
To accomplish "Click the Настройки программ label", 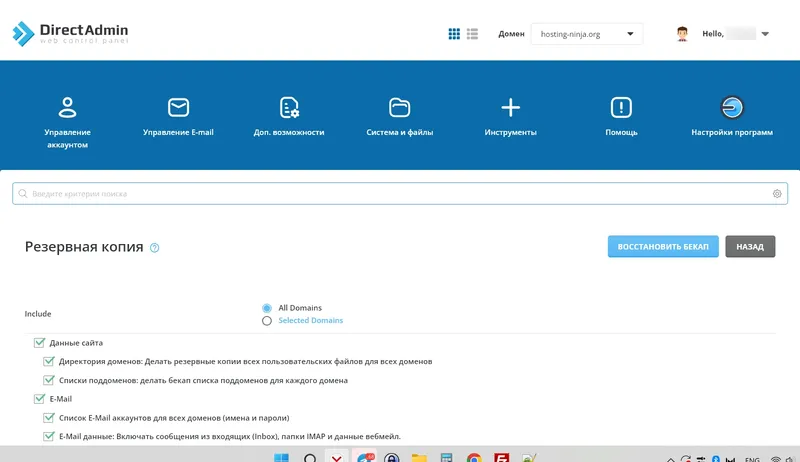I will click(732, 132).
